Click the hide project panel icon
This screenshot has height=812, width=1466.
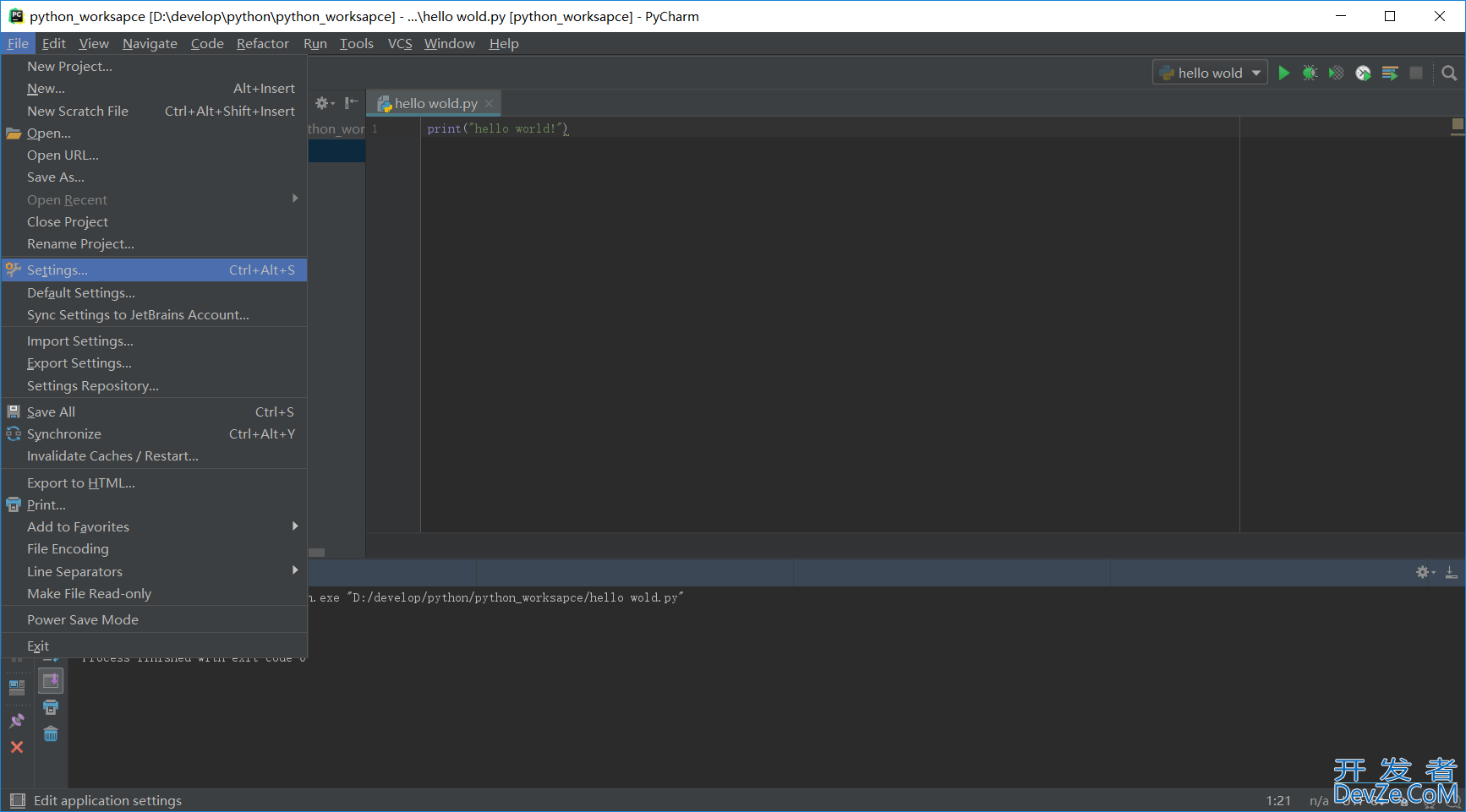pyautogui.click(x=351, y=103)
